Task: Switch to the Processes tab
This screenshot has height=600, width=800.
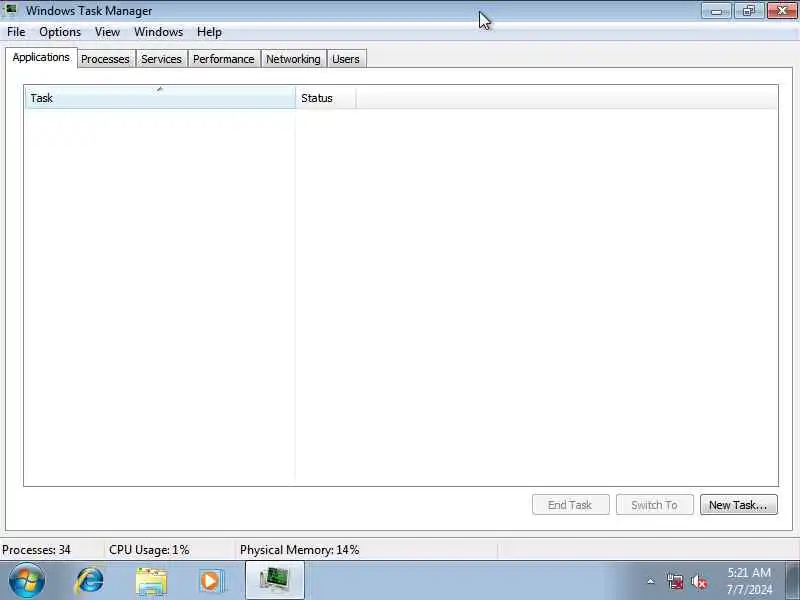Action: (x=106, y=59)
